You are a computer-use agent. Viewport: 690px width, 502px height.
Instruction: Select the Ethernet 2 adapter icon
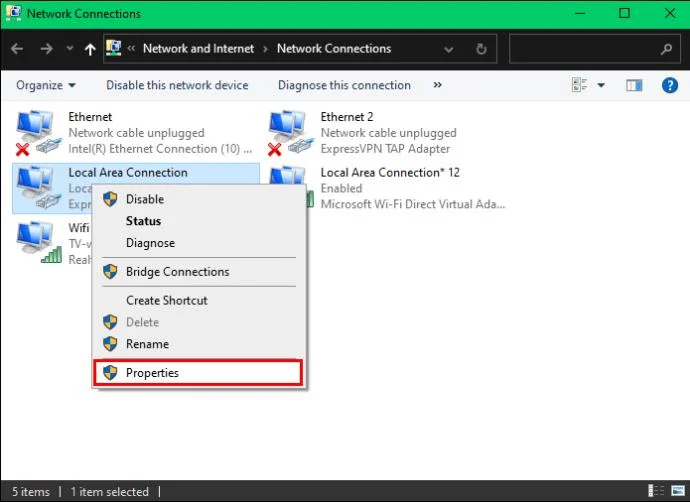[290, 132]
